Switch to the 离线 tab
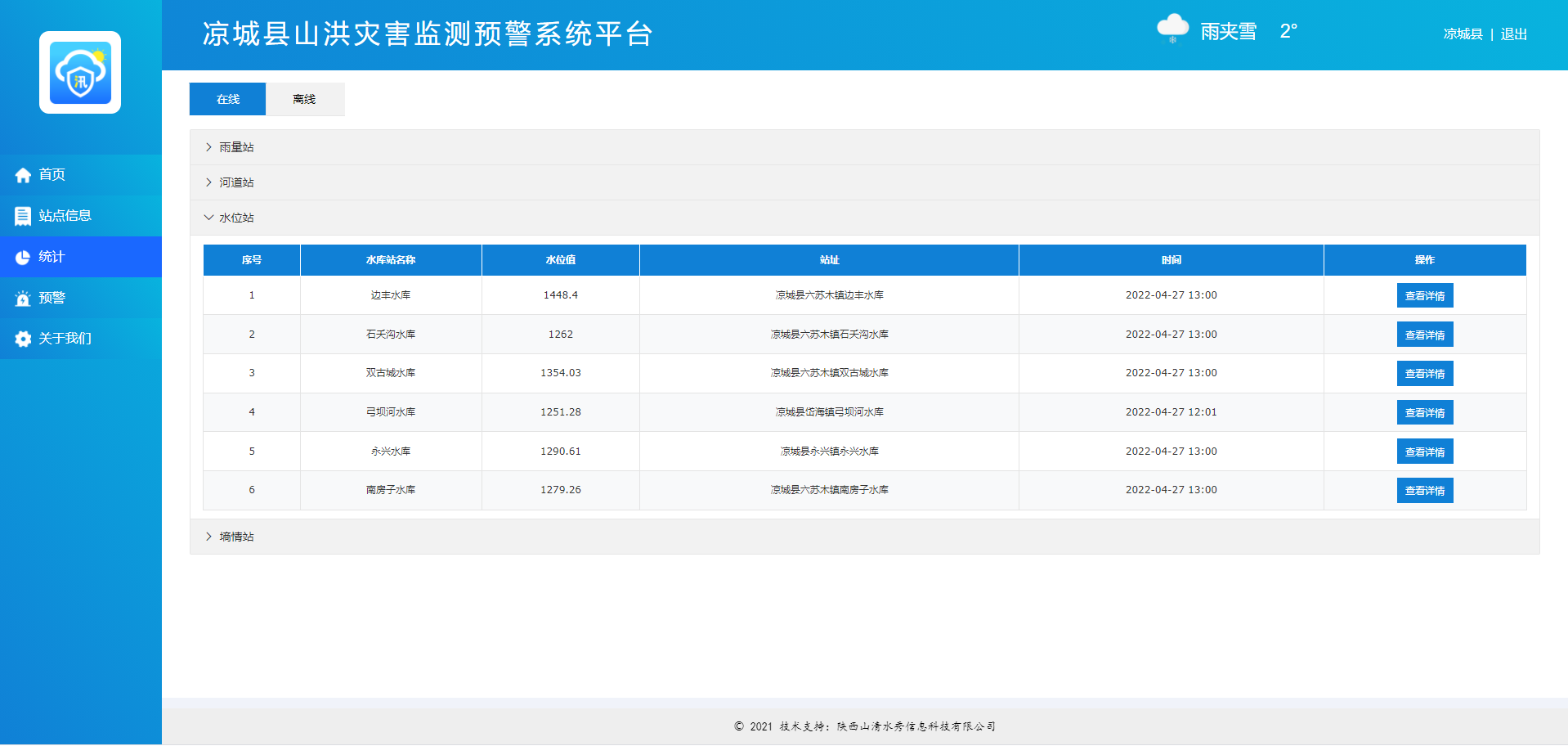 [304, 99]
